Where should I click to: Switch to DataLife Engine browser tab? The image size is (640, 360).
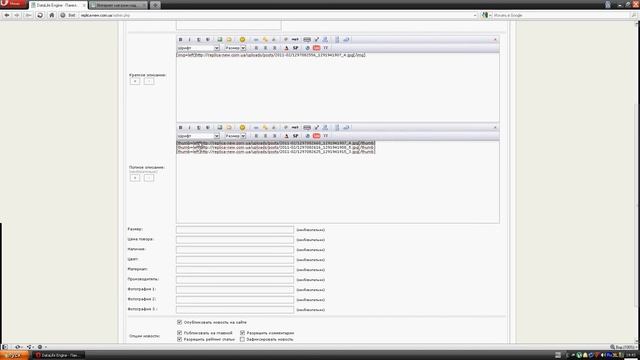pyautogui.click(x=58, y=5)
